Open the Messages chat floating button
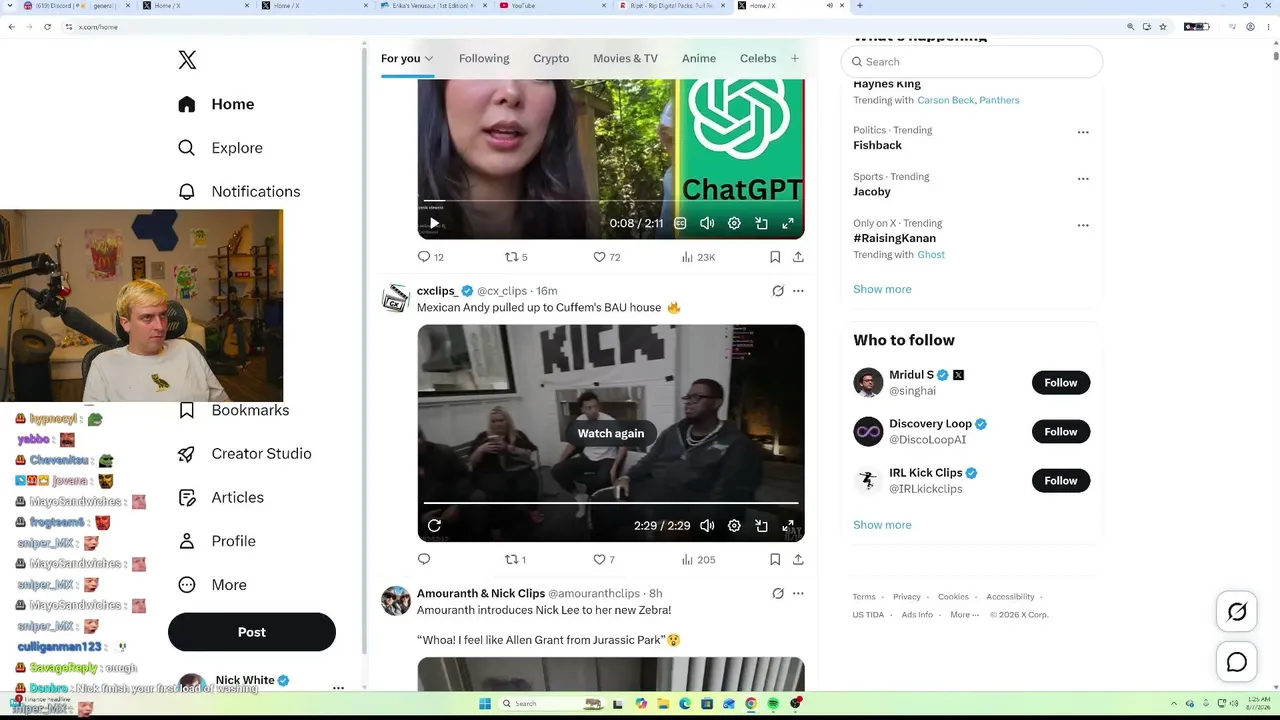 (1237, 662)
